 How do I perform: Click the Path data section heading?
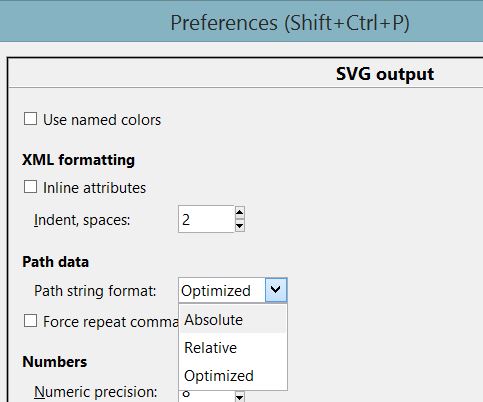tap(55, 262)
